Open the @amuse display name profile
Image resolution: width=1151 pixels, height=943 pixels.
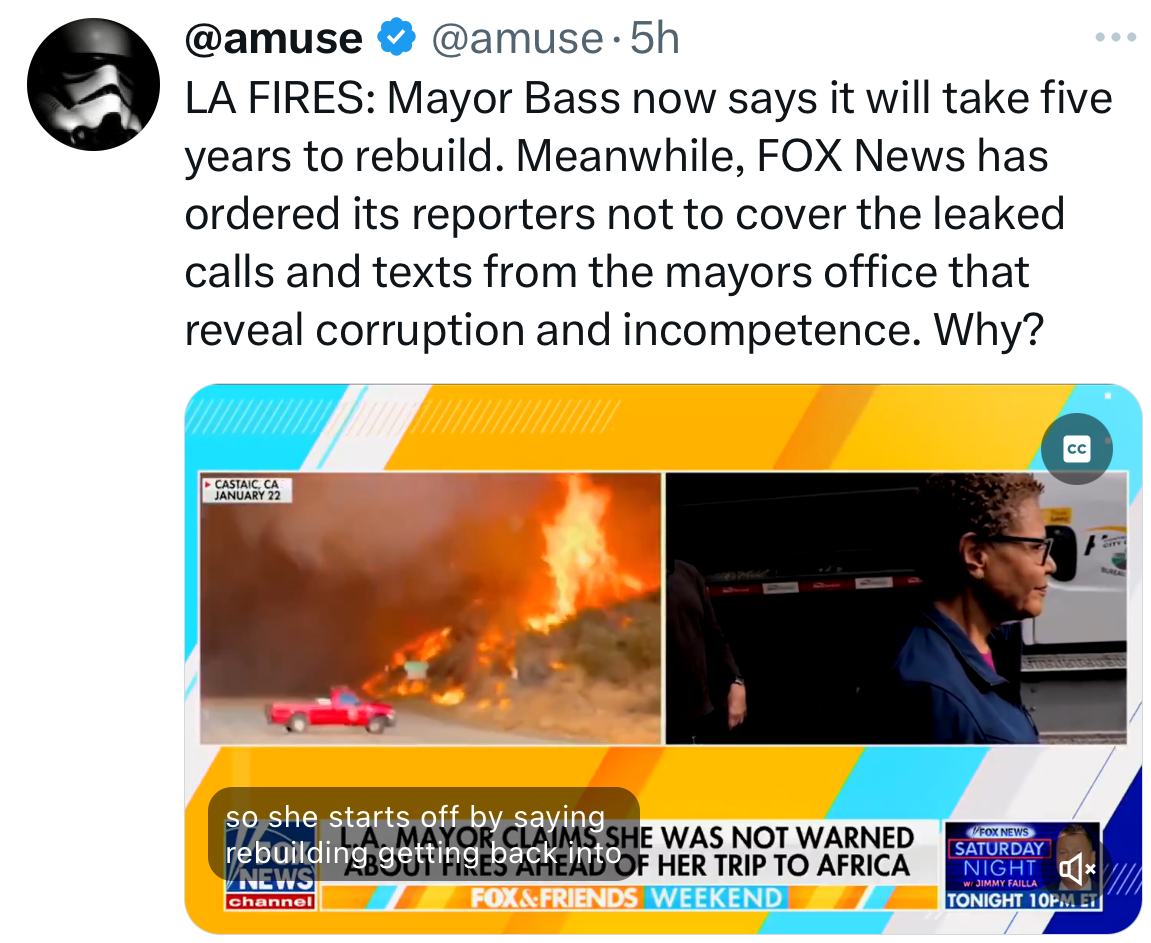(273, 38)
